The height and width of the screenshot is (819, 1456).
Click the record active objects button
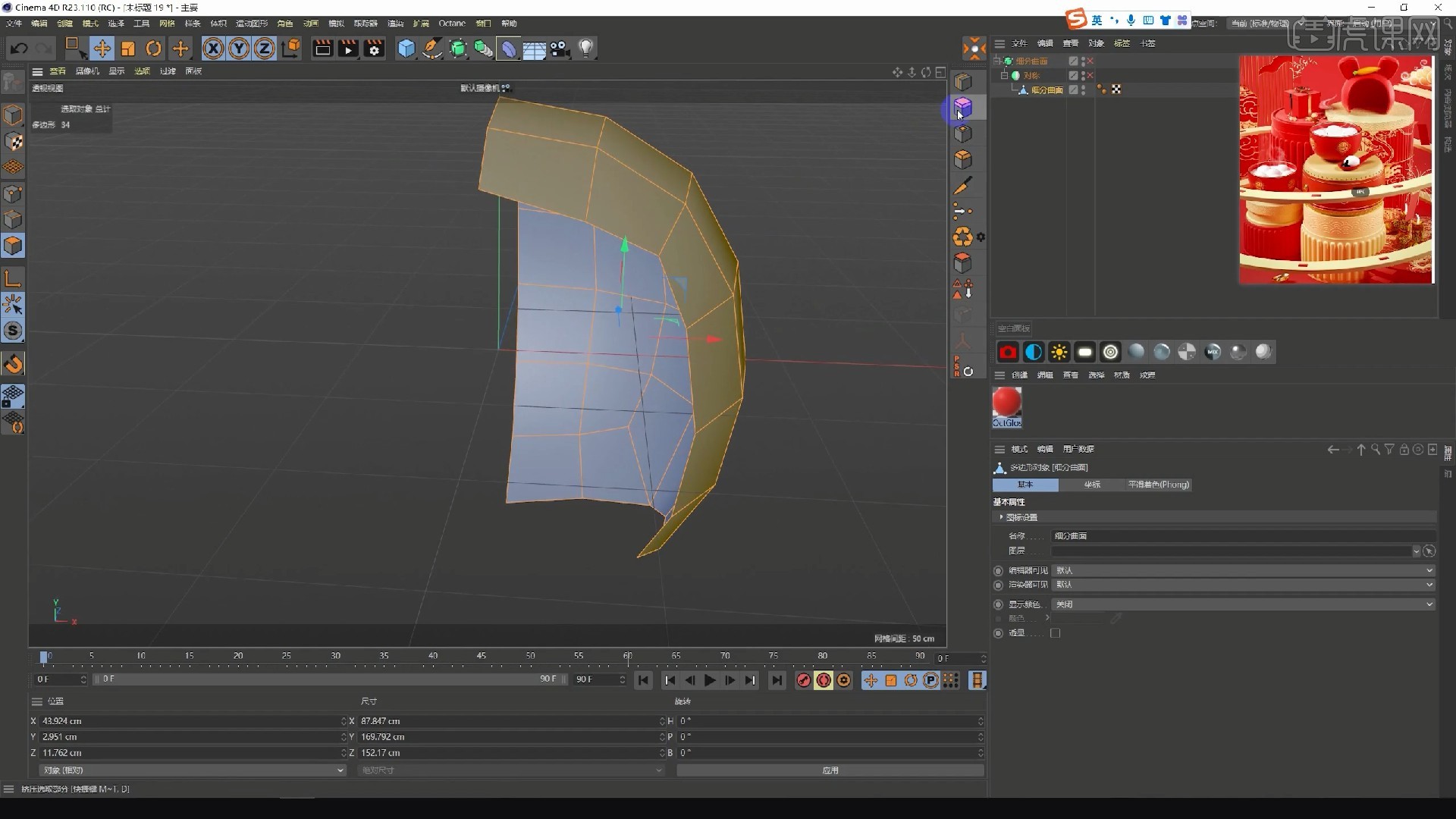pos(803,680)
